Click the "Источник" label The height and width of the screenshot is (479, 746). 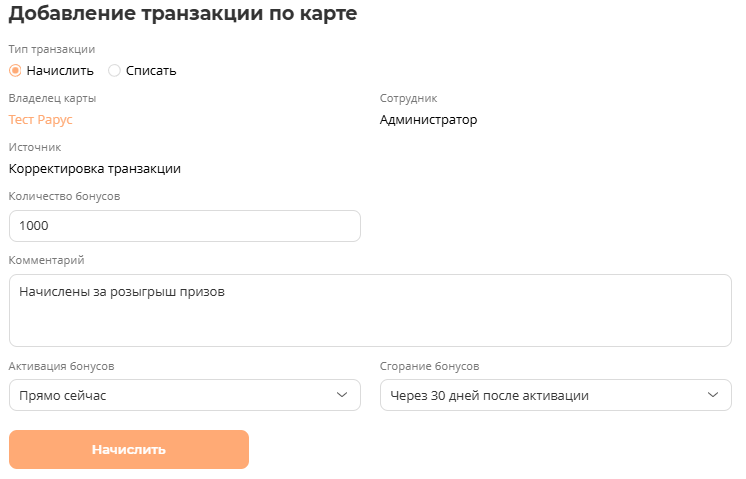tap(34, 147)
